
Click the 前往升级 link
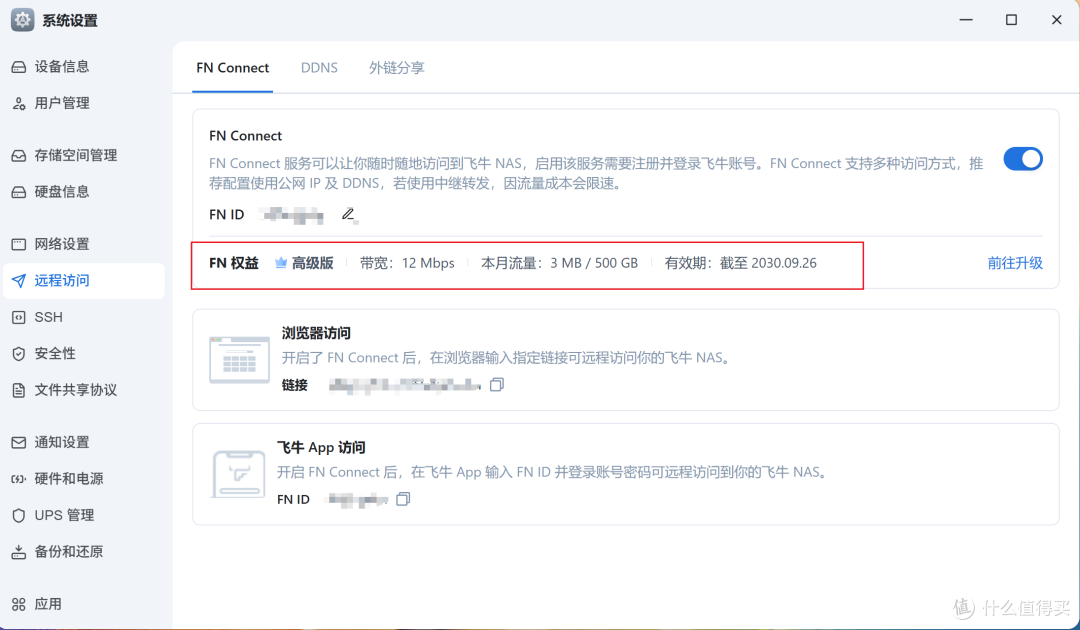click(x=1015, y=263)
